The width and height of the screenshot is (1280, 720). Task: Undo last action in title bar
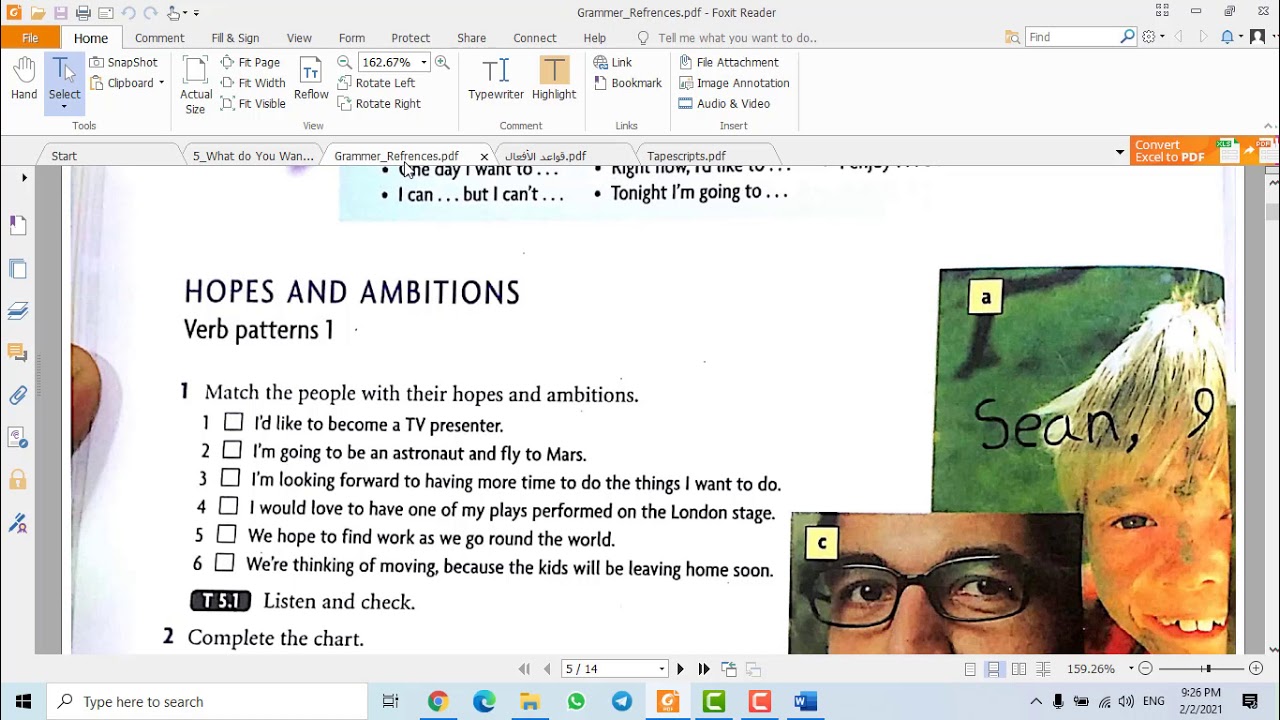point(128,13)
